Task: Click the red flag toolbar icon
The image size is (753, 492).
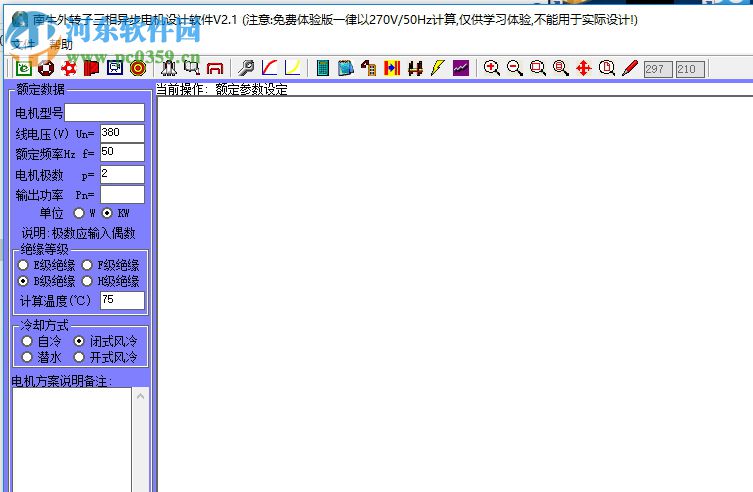Action: coord(91,68)
